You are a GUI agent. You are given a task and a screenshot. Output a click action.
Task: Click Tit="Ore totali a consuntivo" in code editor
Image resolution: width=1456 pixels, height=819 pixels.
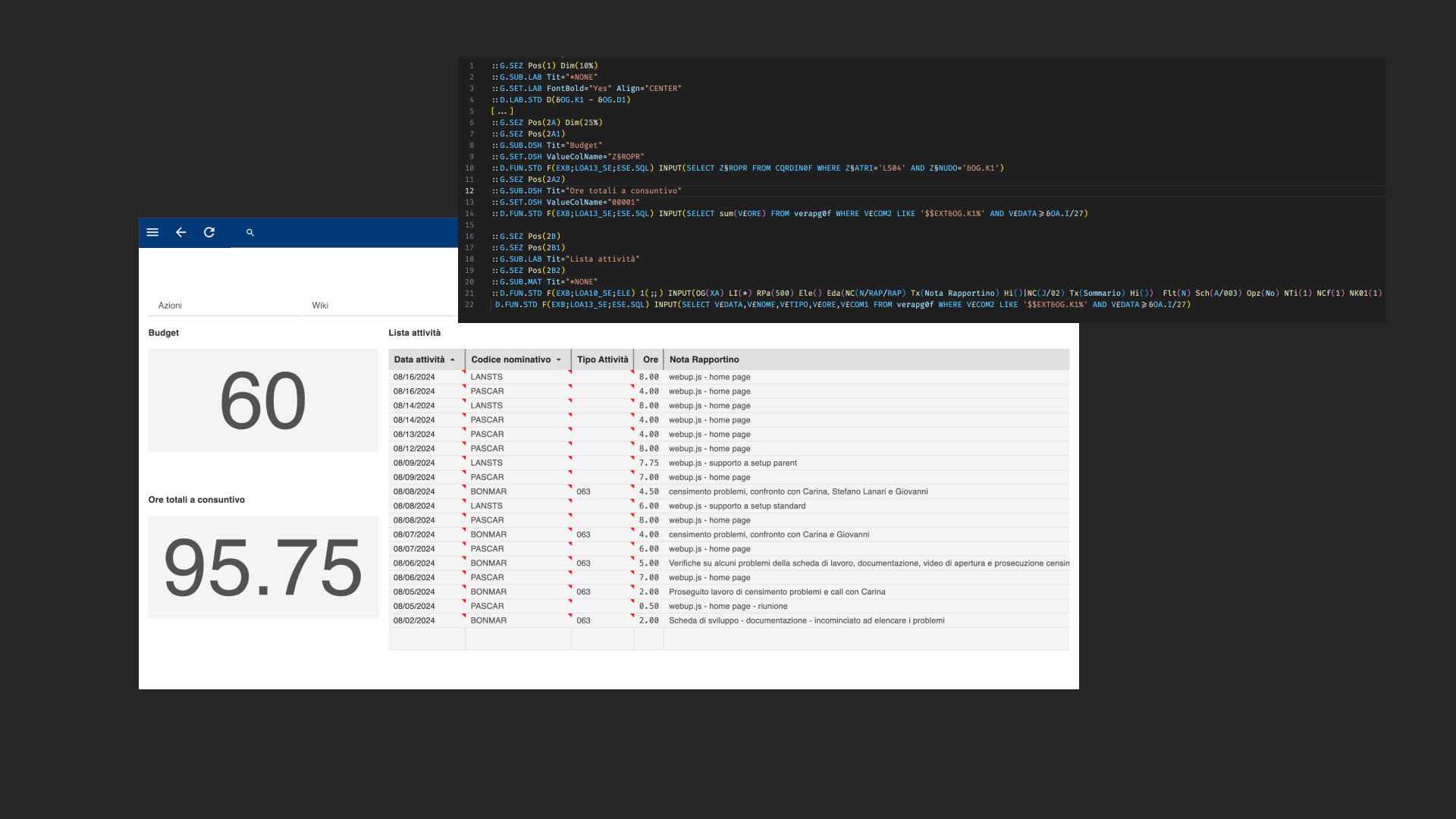coord(614,191)
